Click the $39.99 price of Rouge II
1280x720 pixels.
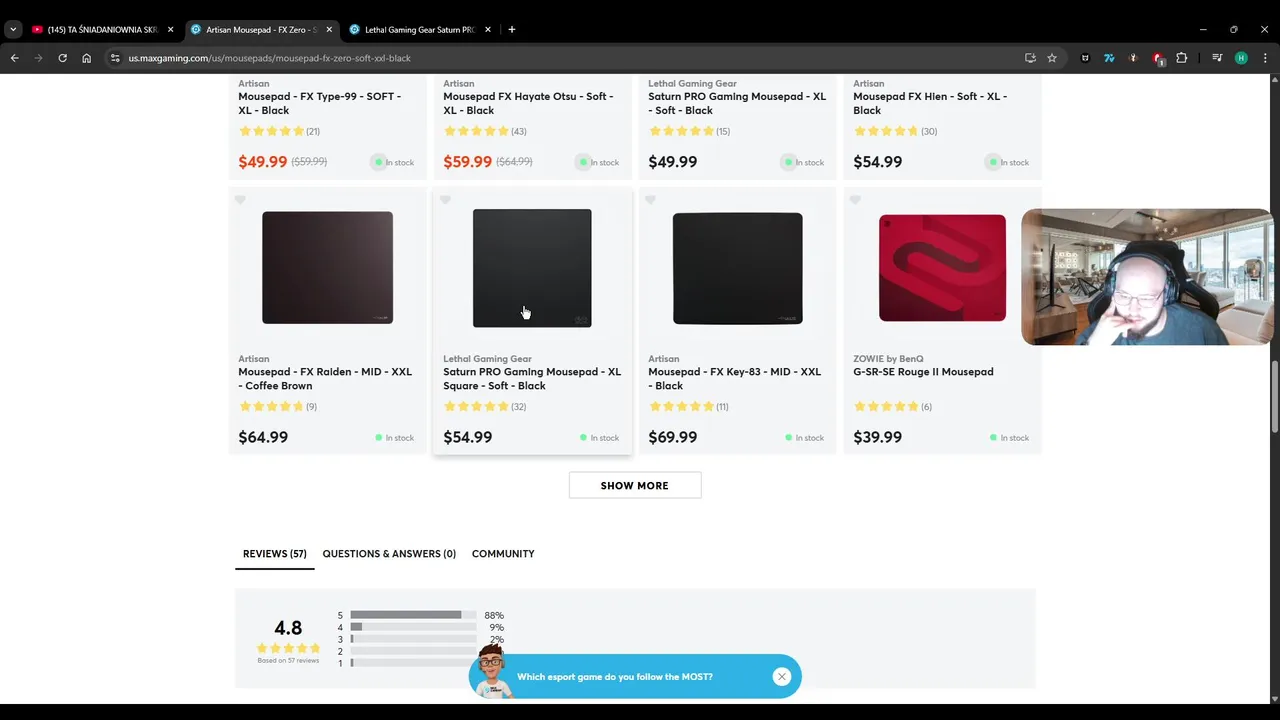coord(878,437)
